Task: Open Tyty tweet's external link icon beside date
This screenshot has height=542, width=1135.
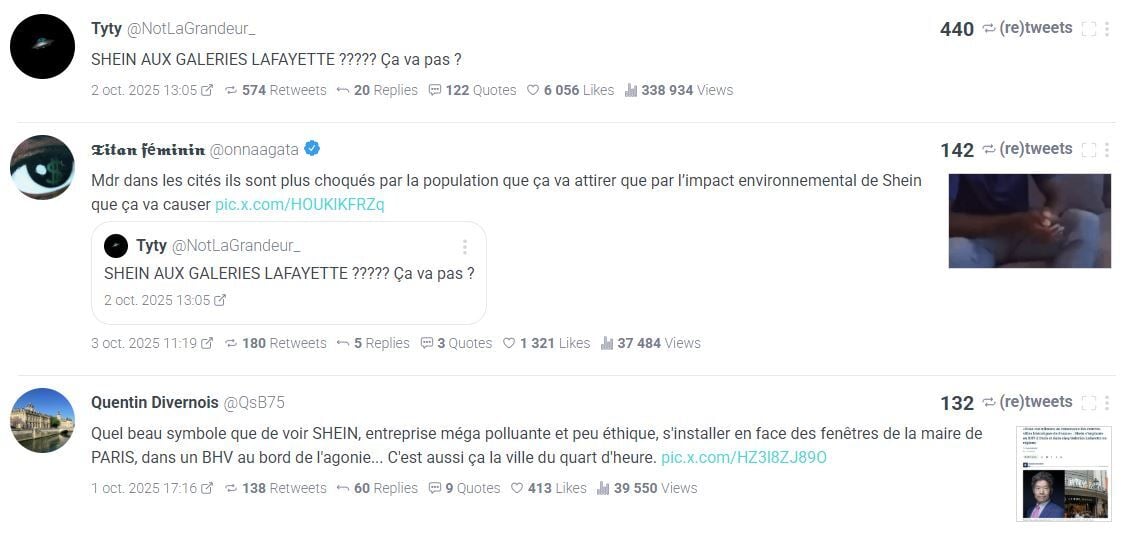Action: (207, 90)
